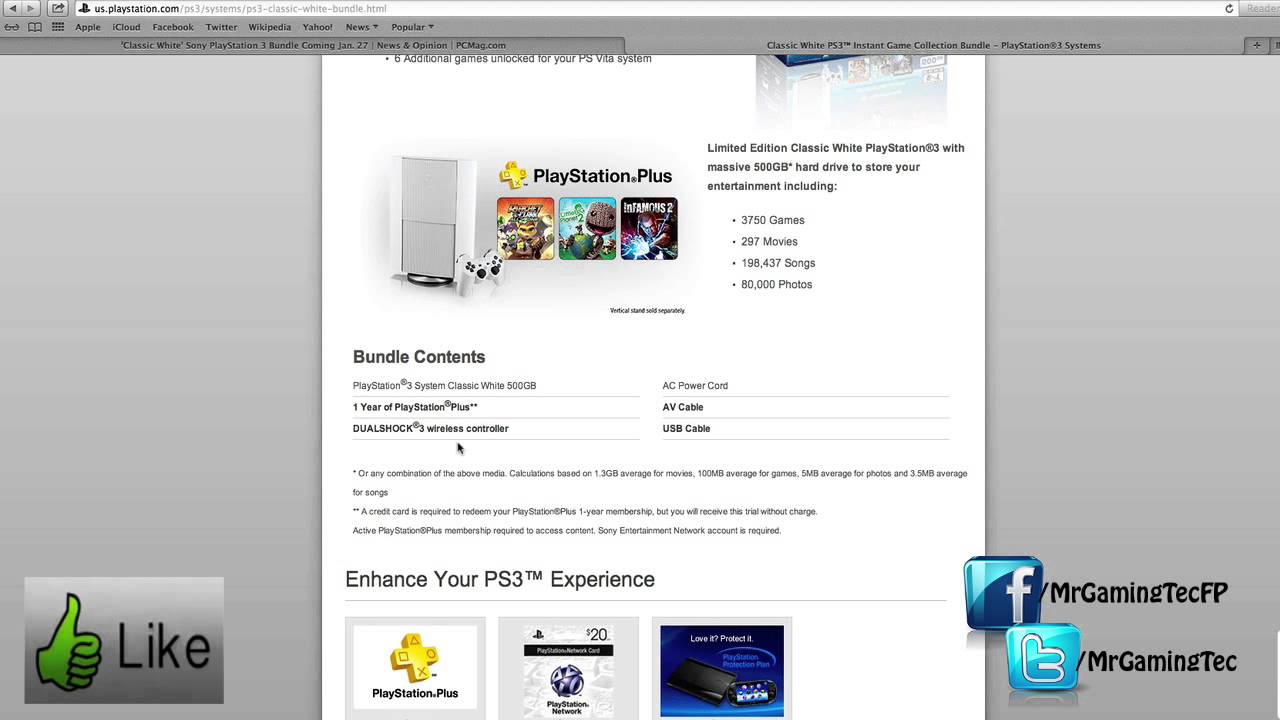Click the Facebook logo overlay icon
This screenshot has height=720, width=1280.
pyautogui.click(x=1004, y=593)
